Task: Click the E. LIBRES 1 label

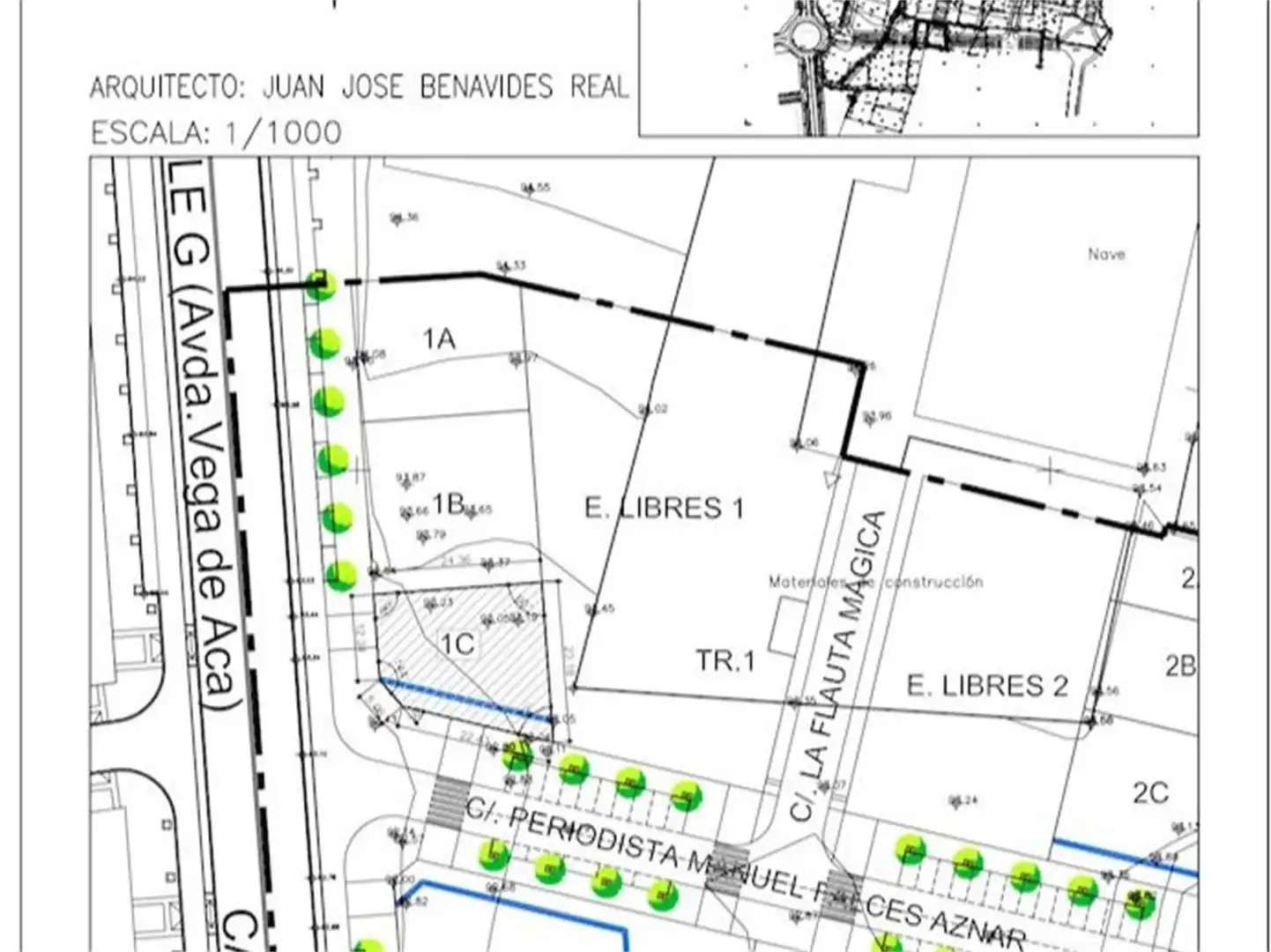Action: click(x=665, y=508)
